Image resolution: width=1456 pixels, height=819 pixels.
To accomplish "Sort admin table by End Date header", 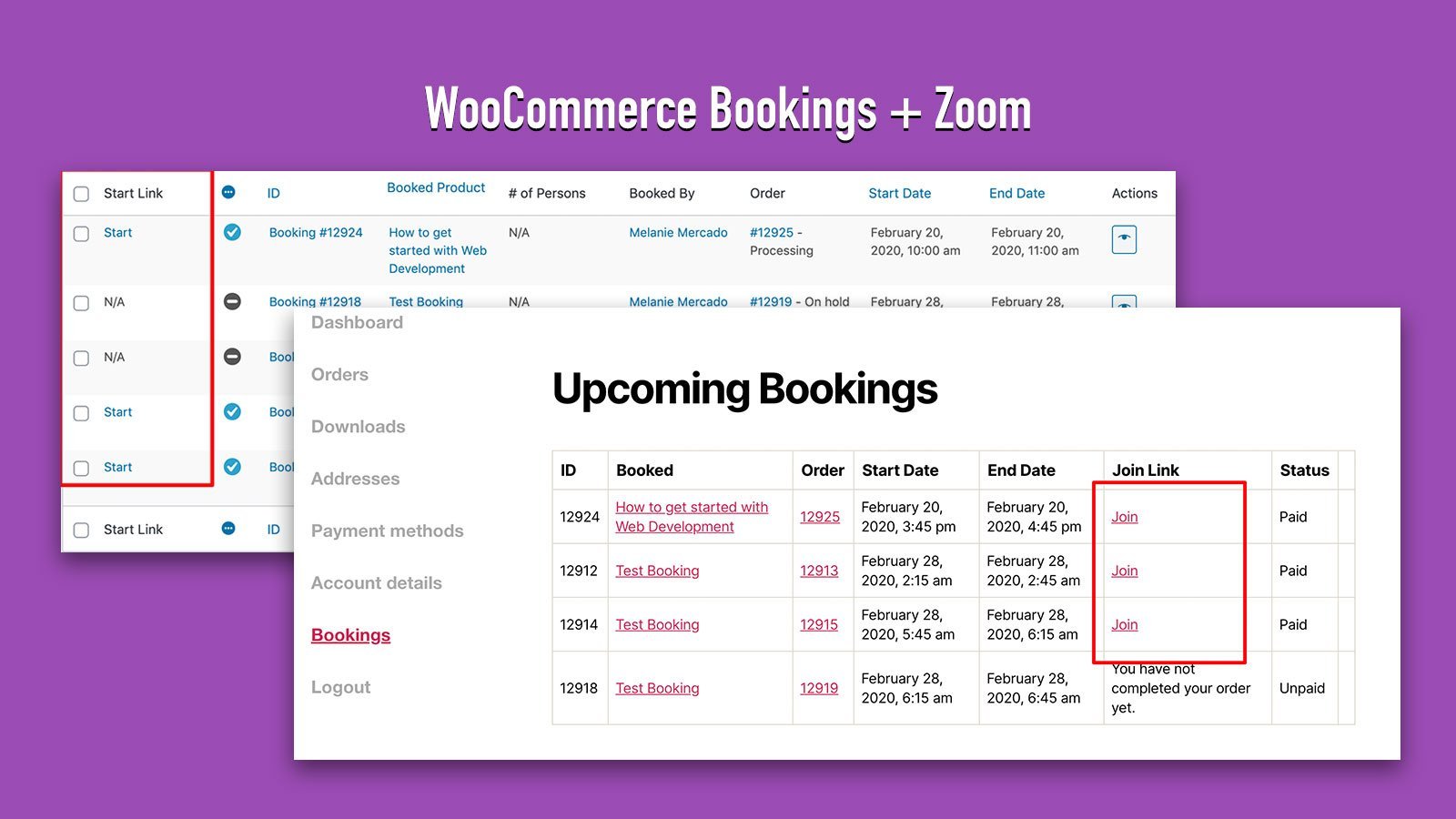I will [1016, 193].
